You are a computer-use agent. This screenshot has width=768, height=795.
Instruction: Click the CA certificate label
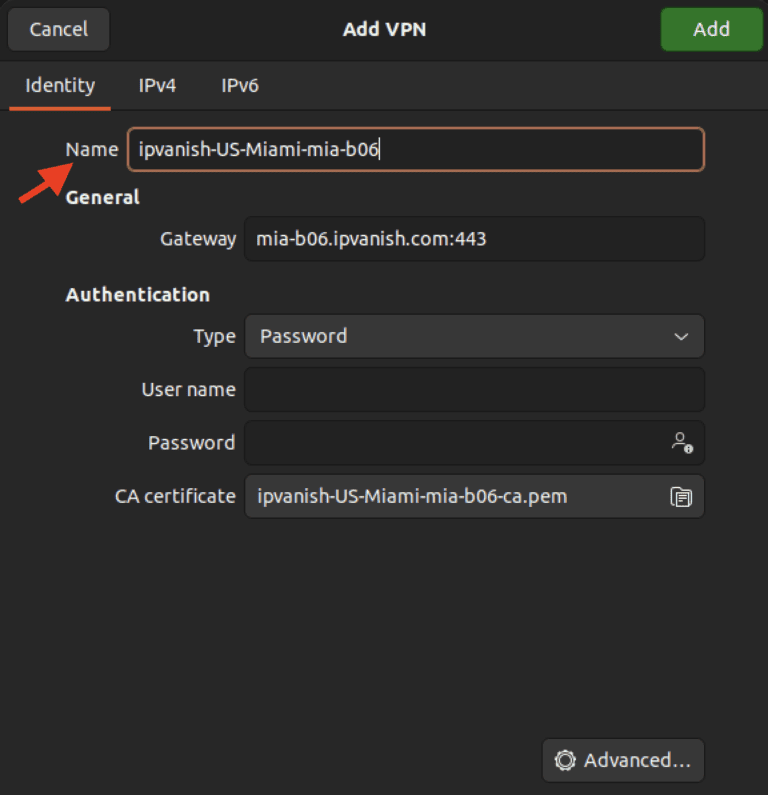(175, 496)
